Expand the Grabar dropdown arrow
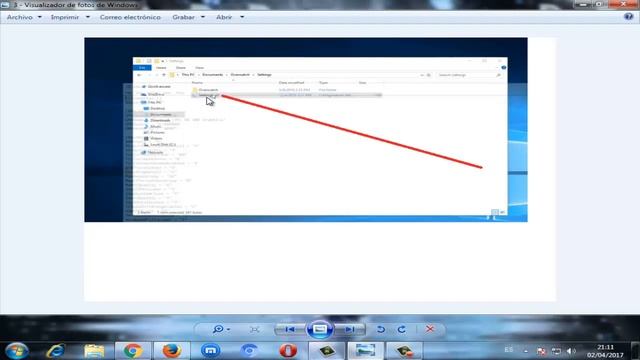This screenshot has width=640, height=360. (203, 17)
